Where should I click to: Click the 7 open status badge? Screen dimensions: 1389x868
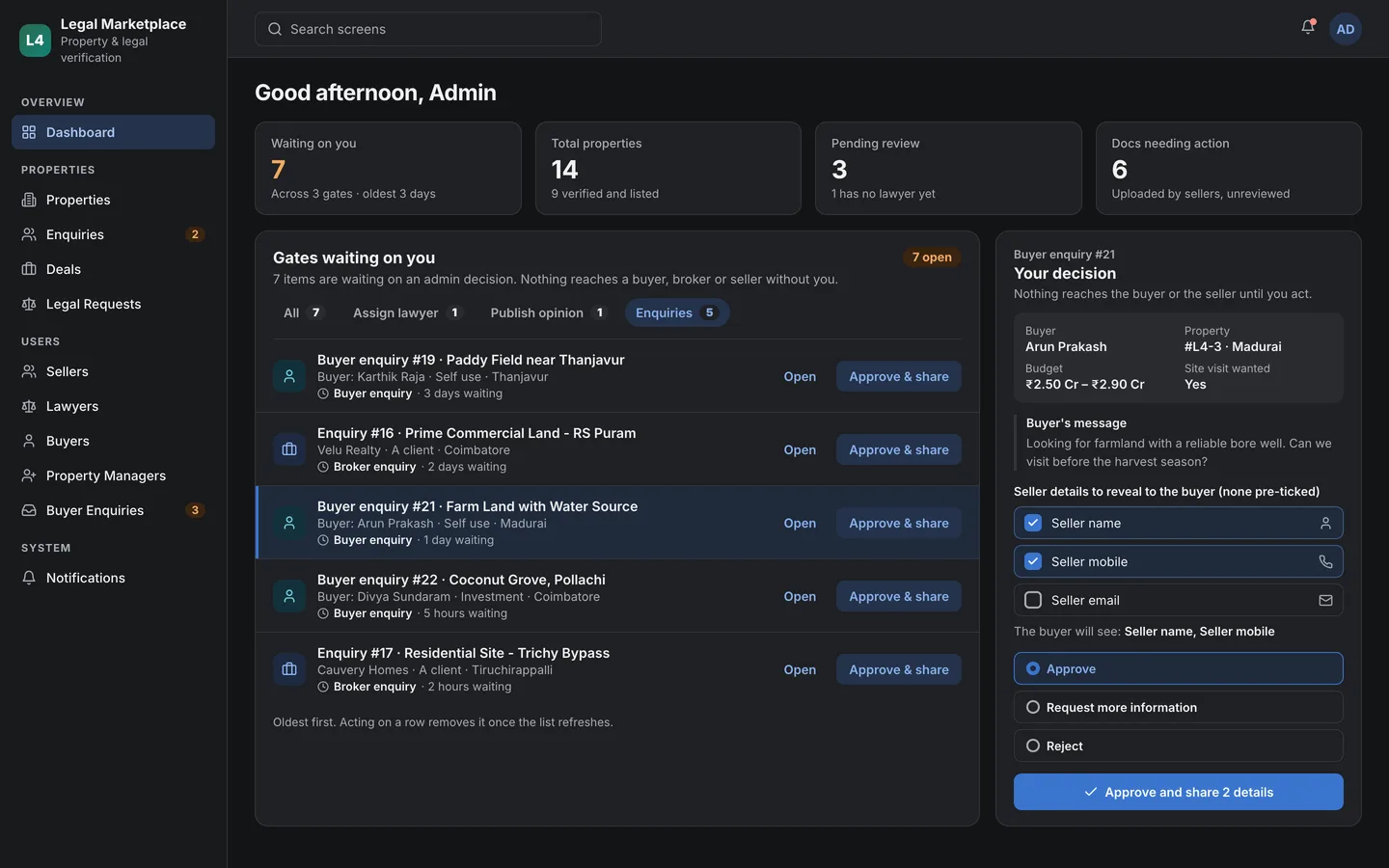932,258
